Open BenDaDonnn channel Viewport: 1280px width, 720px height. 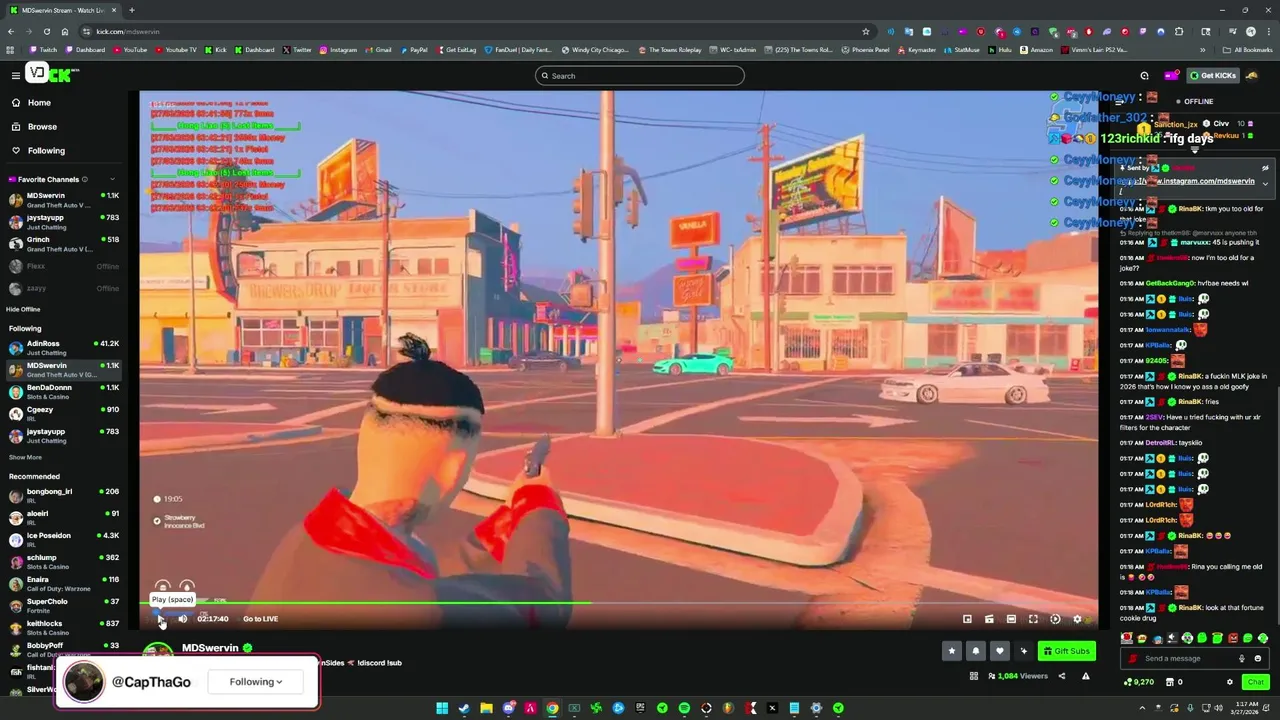point(63,392)
